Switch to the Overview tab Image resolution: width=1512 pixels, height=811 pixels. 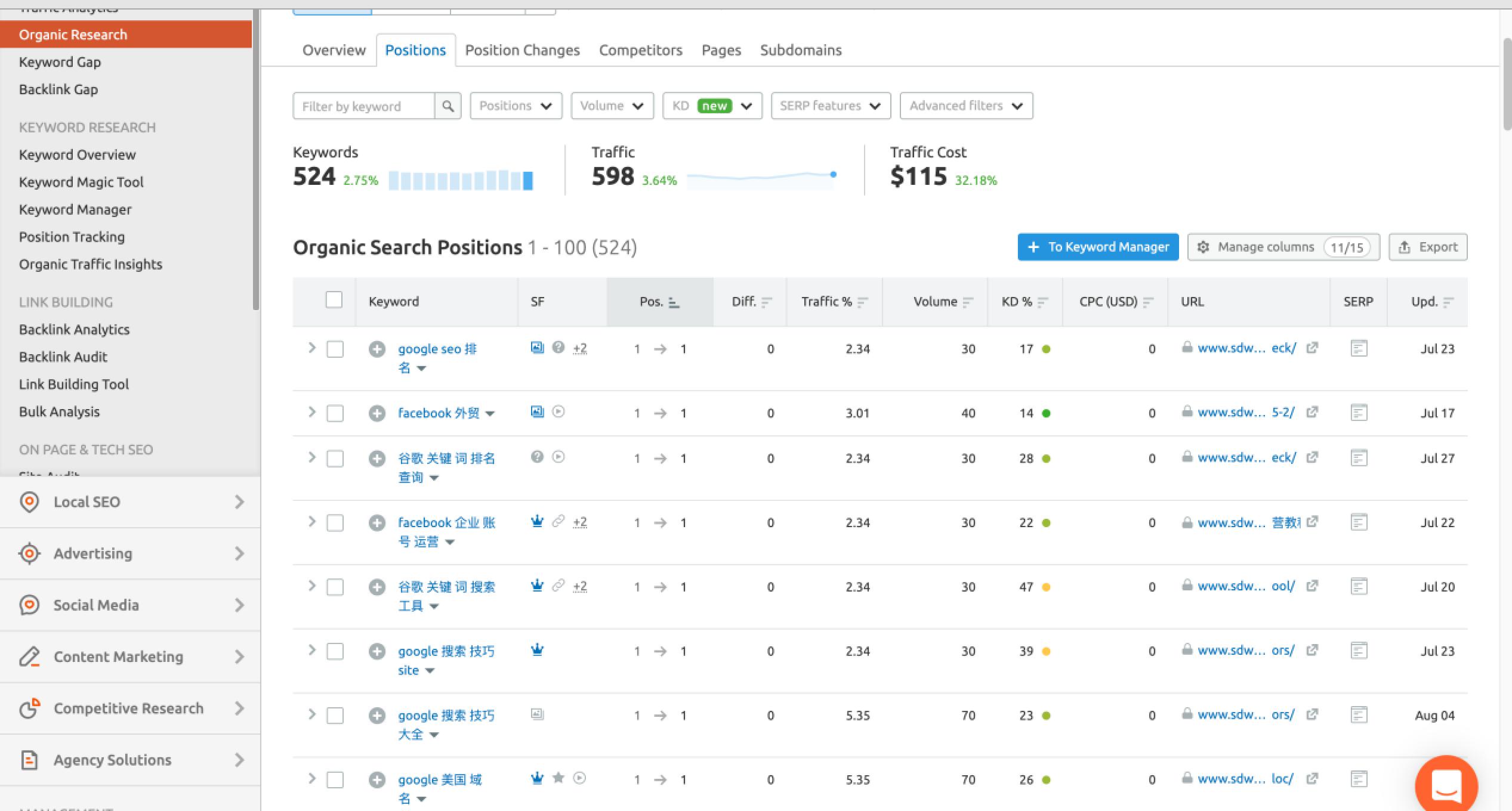334,51
